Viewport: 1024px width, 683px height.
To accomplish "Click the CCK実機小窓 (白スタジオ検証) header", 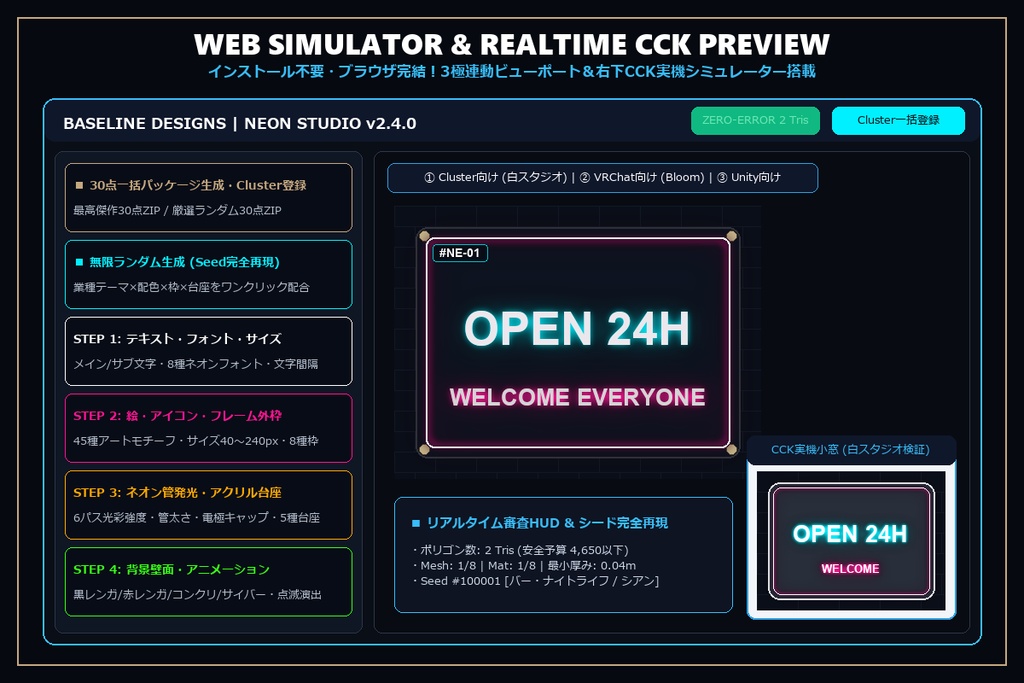I will click(x=850, y=449).
